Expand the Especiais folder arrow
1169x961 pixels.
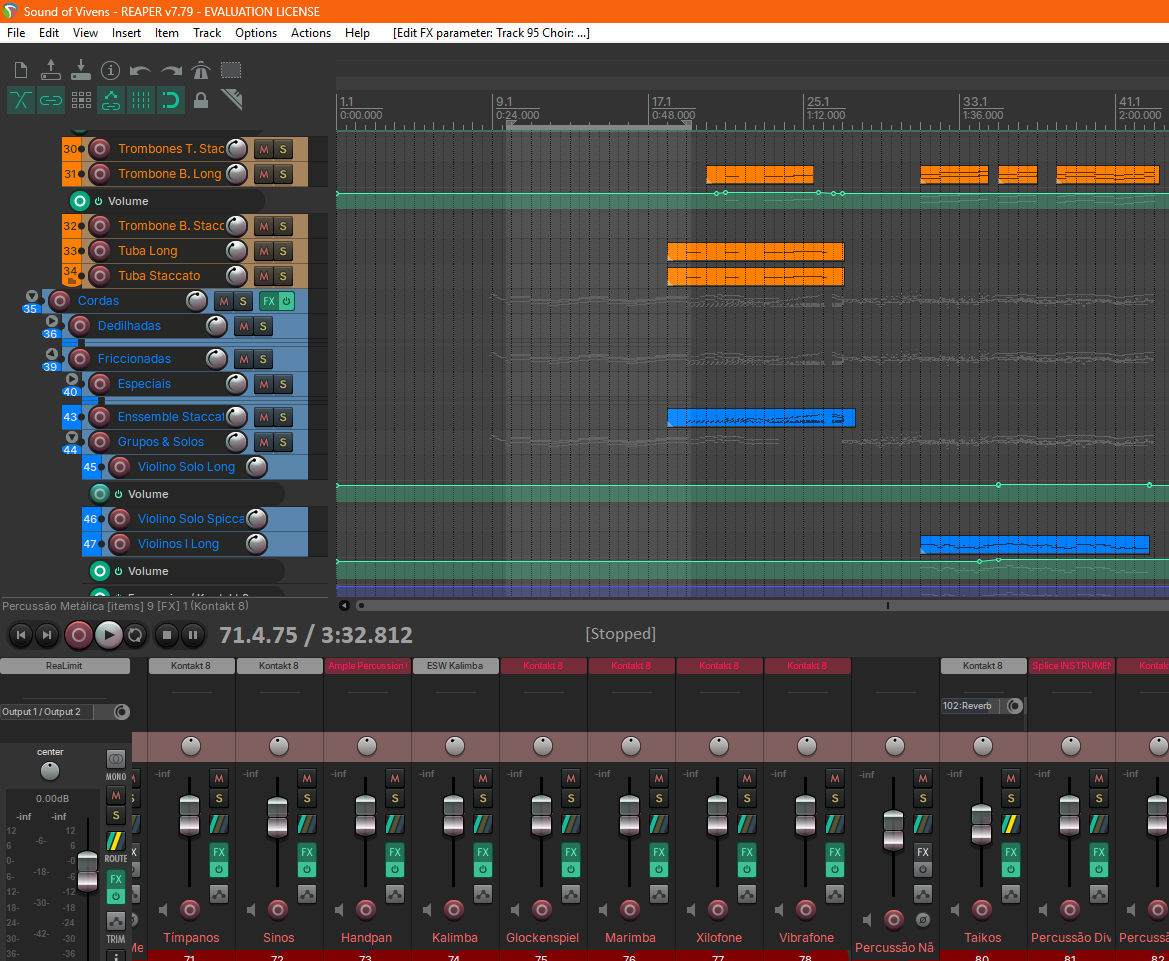(72, 379)
